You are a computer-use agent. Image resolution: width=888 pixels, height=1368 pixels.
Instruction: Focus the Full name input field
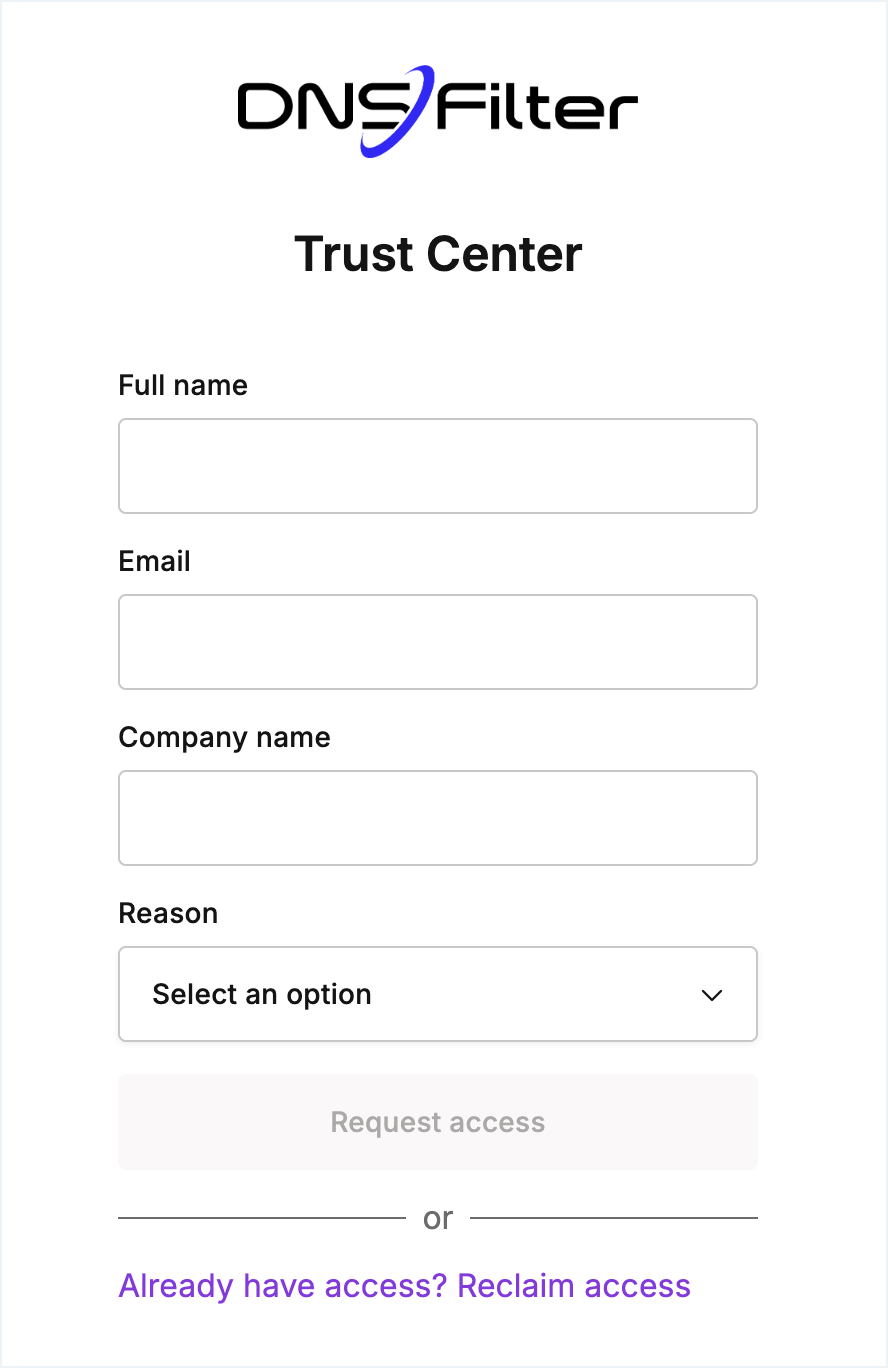tap(438, 466)
